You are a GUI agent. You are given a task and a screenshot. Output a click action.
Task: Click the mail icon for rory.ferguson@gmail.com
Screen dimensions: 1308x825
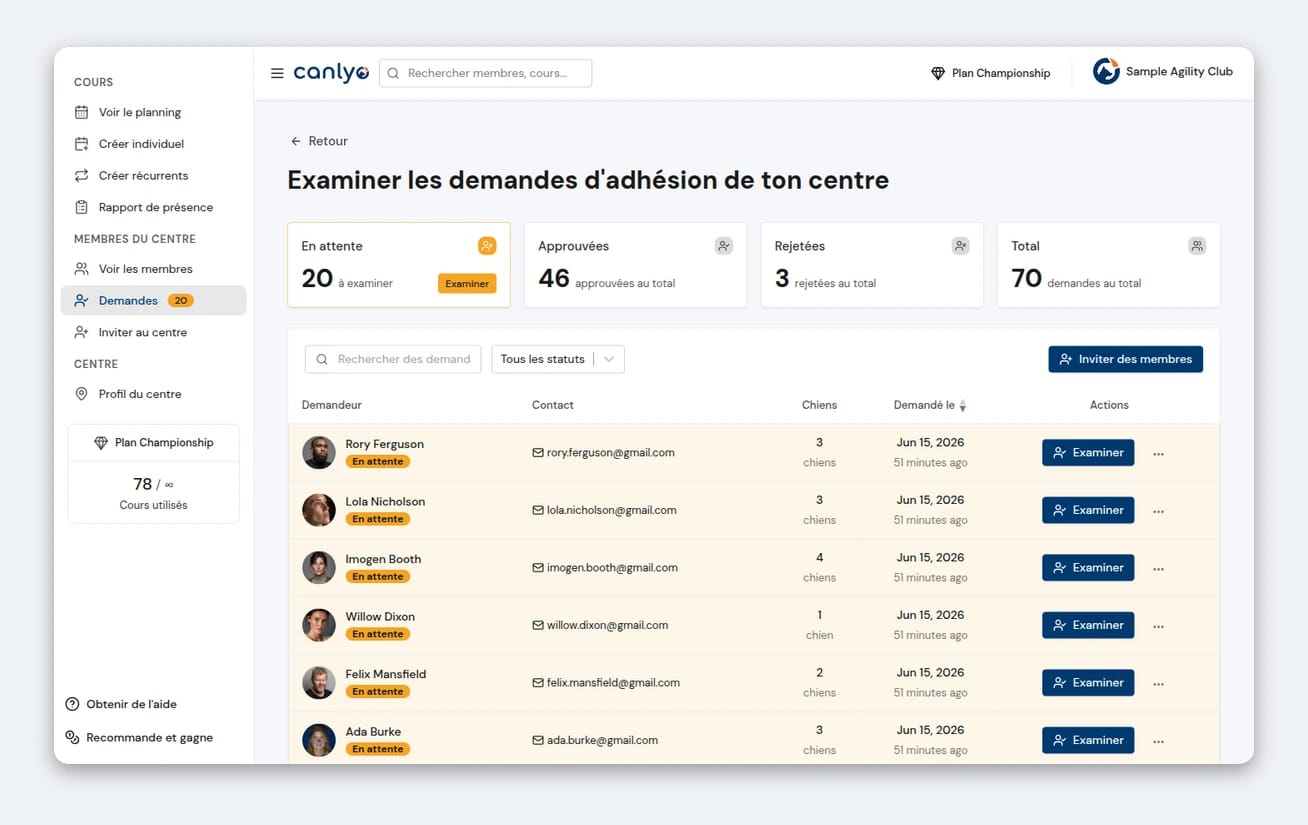538,453
